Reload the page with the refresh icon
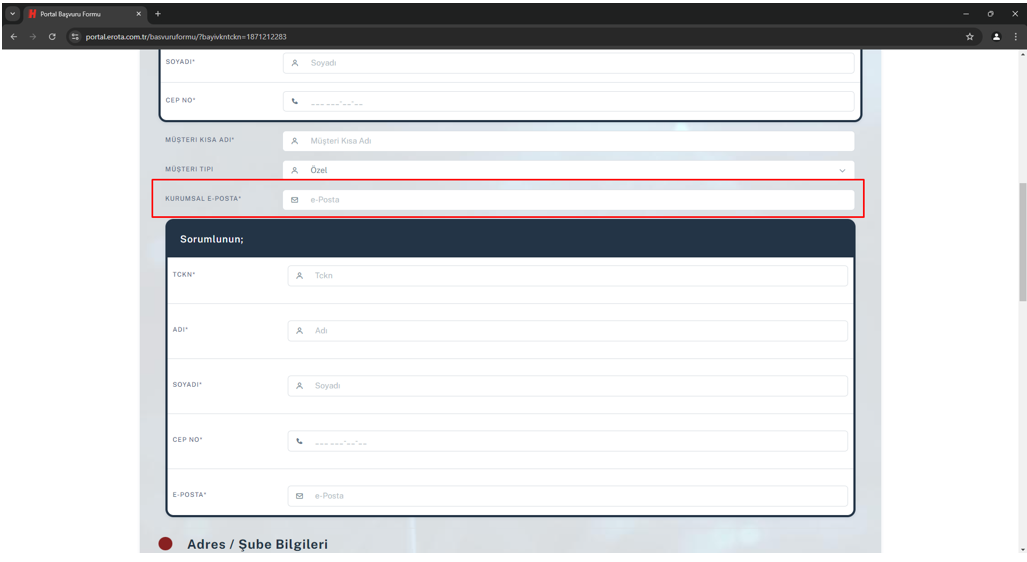 [x=52, y=36]
